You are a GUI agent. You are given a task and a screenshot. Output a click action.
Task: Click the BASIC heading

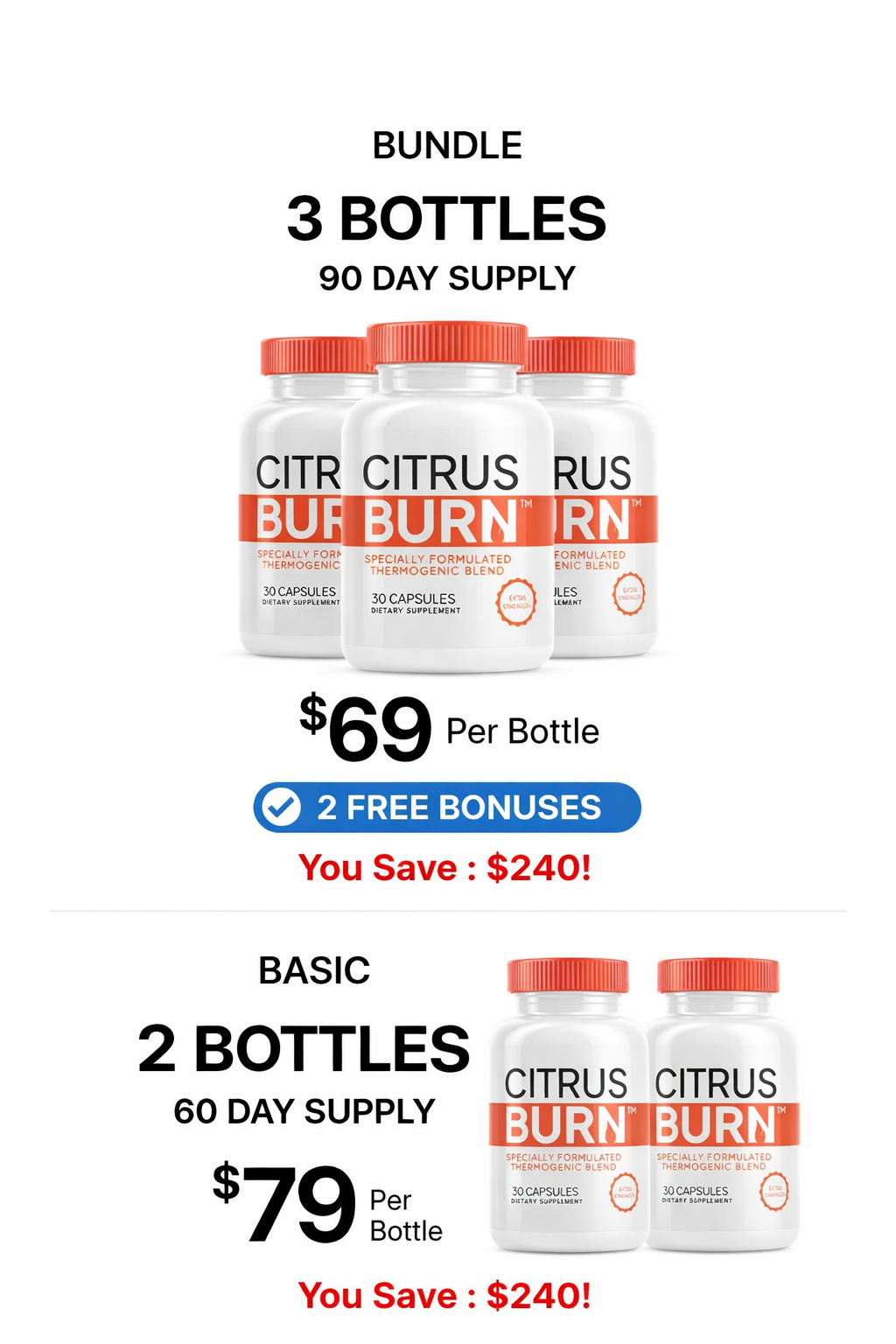click(x=314, y=970)
